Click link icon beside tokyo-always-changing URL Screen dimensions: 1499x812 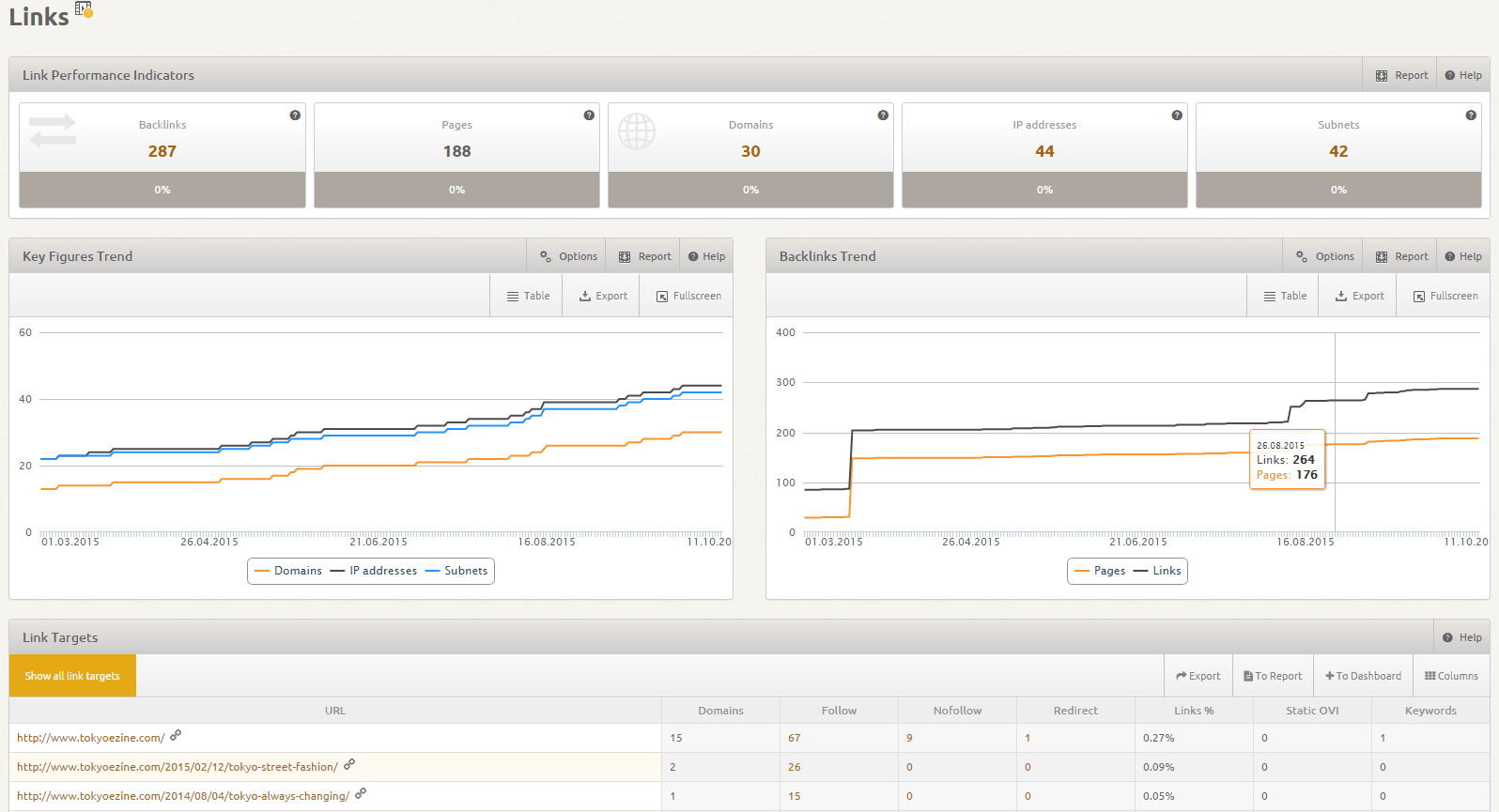pos(361,794)
